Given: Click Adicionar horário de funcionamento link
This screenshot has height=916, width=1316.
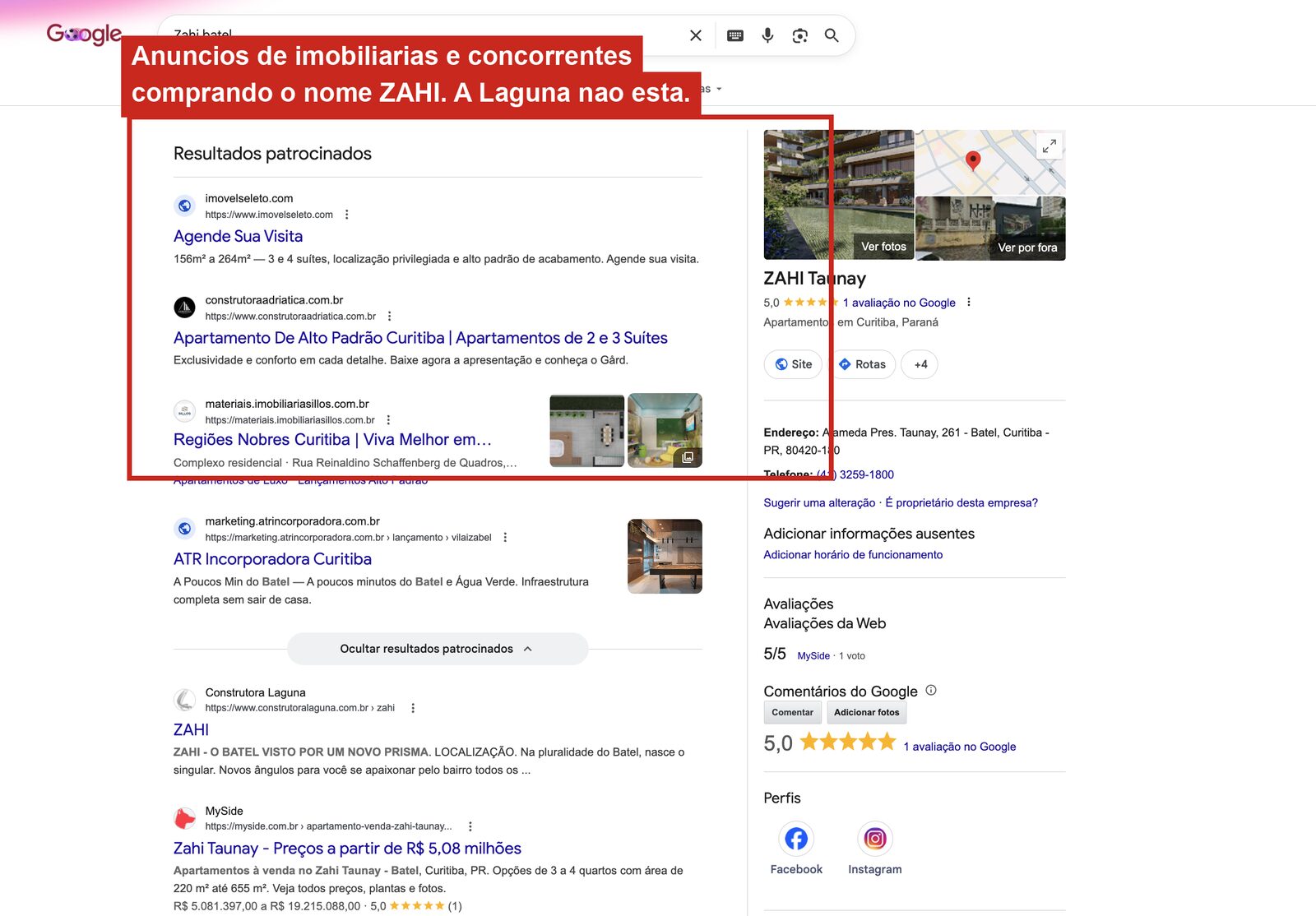Looking at the screenshot, I should pos(853,555).
